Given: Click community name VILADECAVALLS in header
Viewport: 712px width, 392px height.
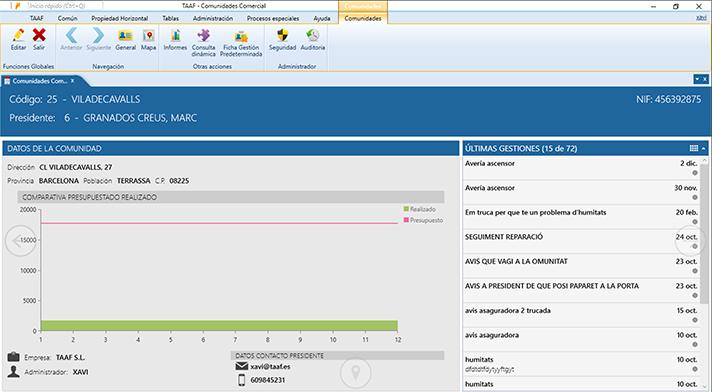Looking at the screenshot, I should 106,99.
